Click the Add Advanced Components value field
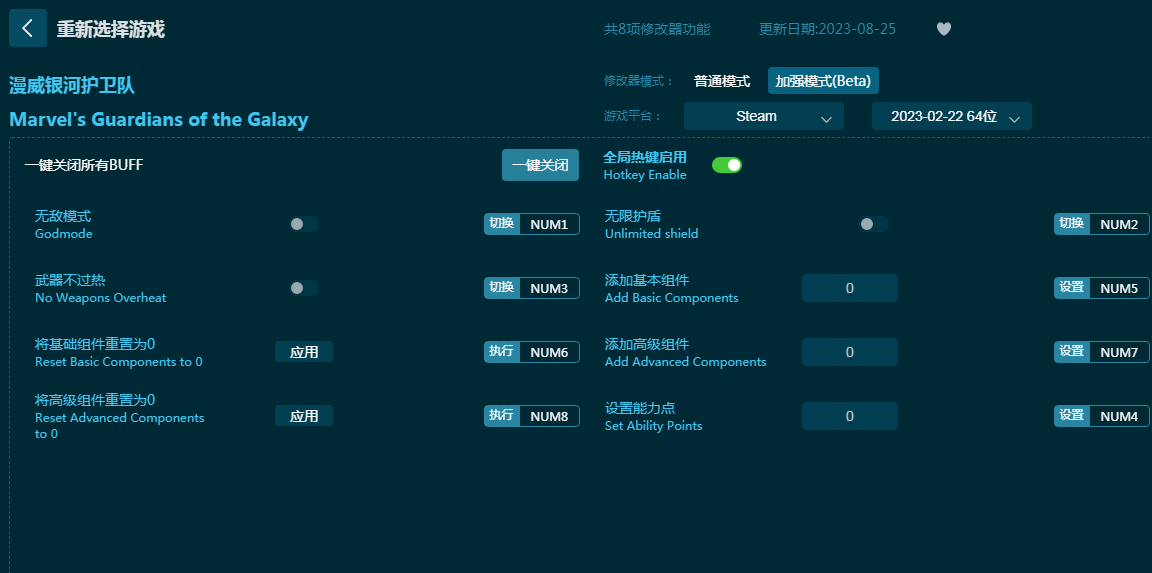Image resolution: width=1152 pixels, height=573 pixels. [x=849, y=352]
